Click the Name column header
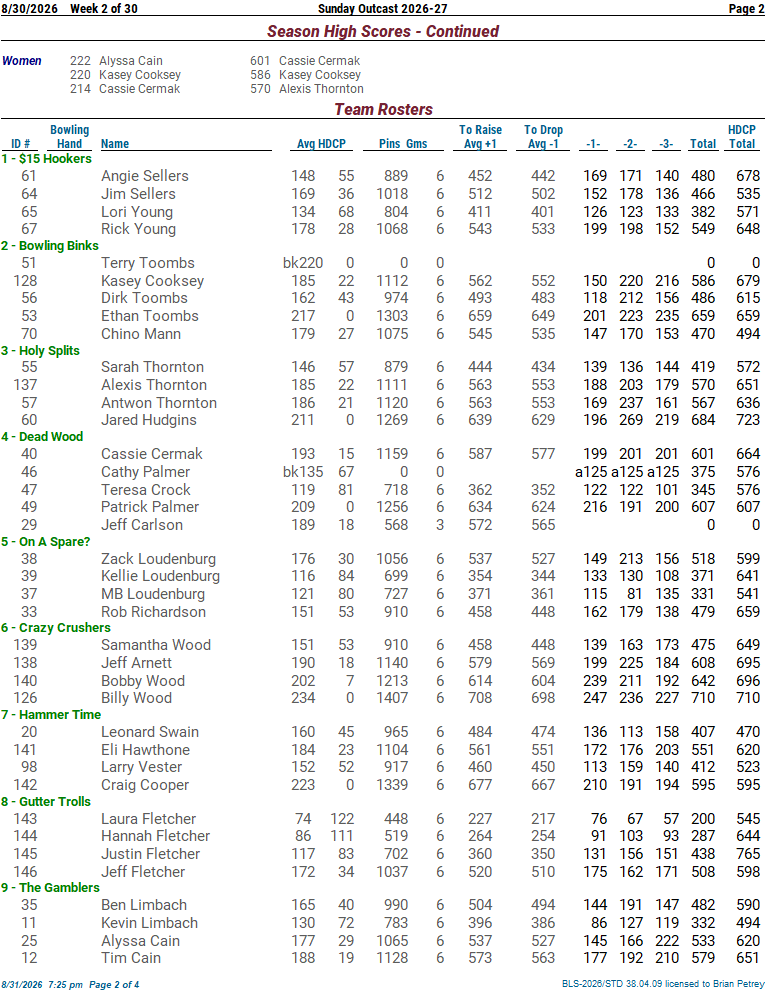 coord(115,143)
